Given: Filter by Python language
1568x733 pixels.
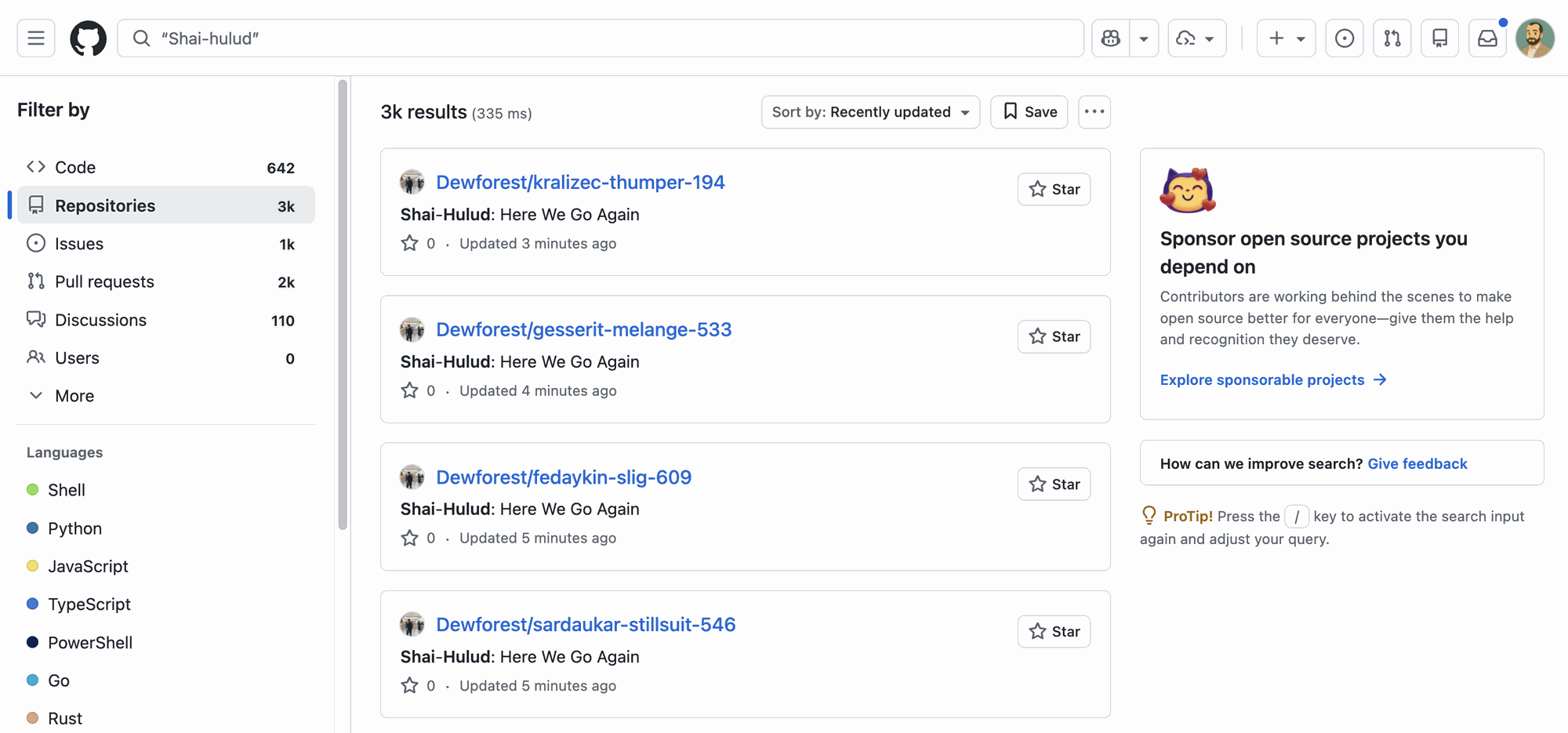Looking at the screenshot, I should coord(74,528).
